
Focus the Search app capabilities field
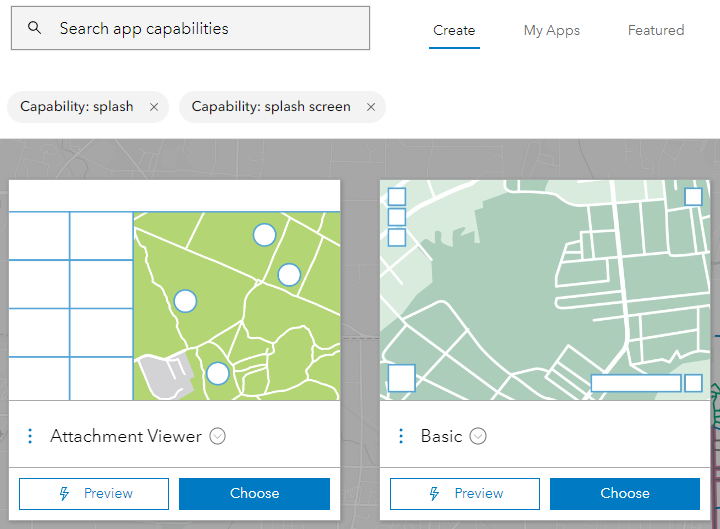tap(200, 29)
